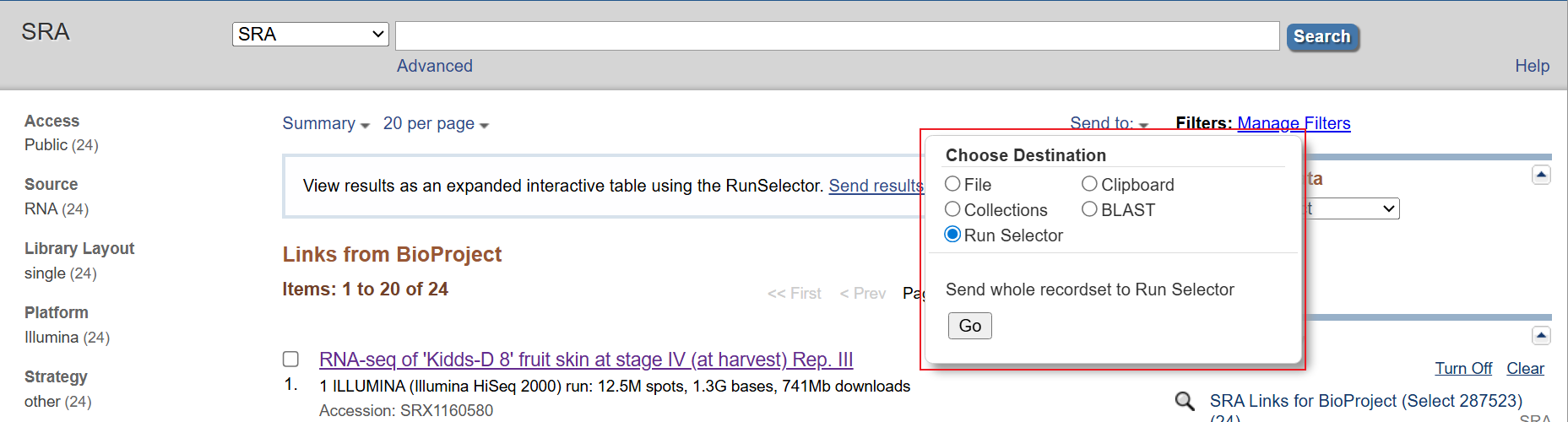The width and height of the screenshot is (1568, 422).
Task: Collapse the upper right panel arrow icon
Action: tap(1541, 175)
